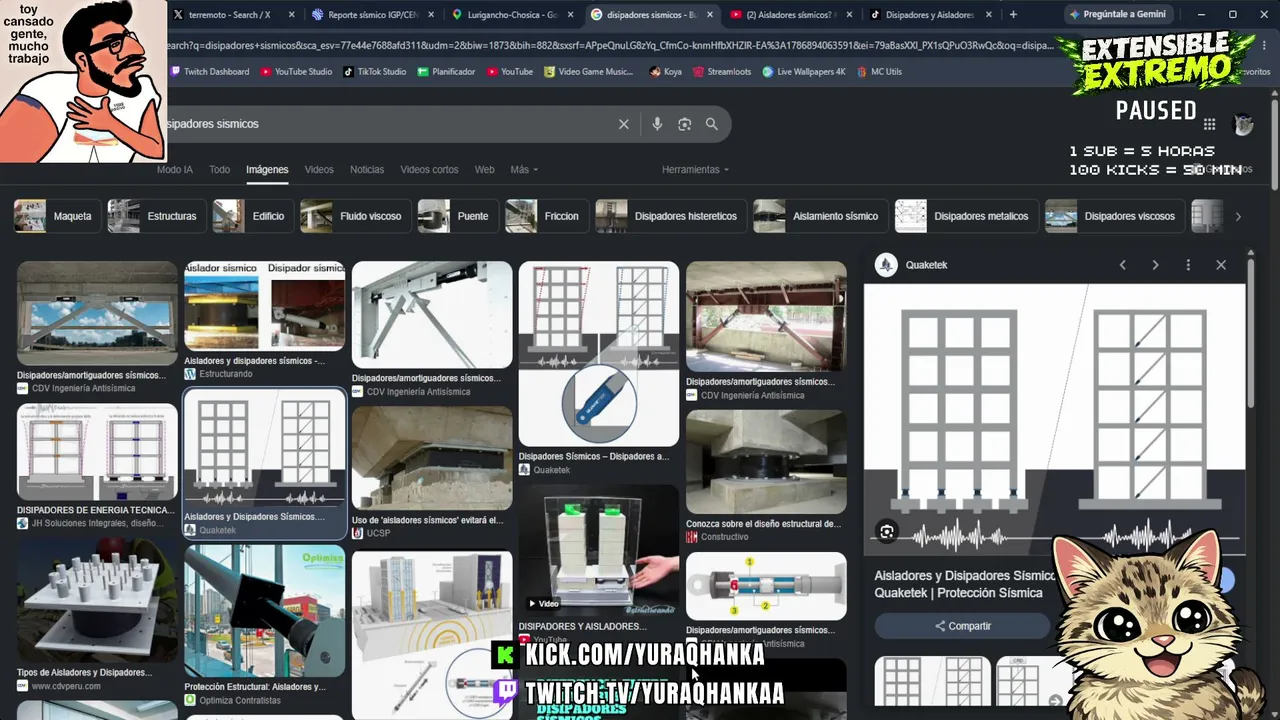The image size is (1280, 720).
Task: Switch to the Videos cortos tab
Action: point(429,170)
